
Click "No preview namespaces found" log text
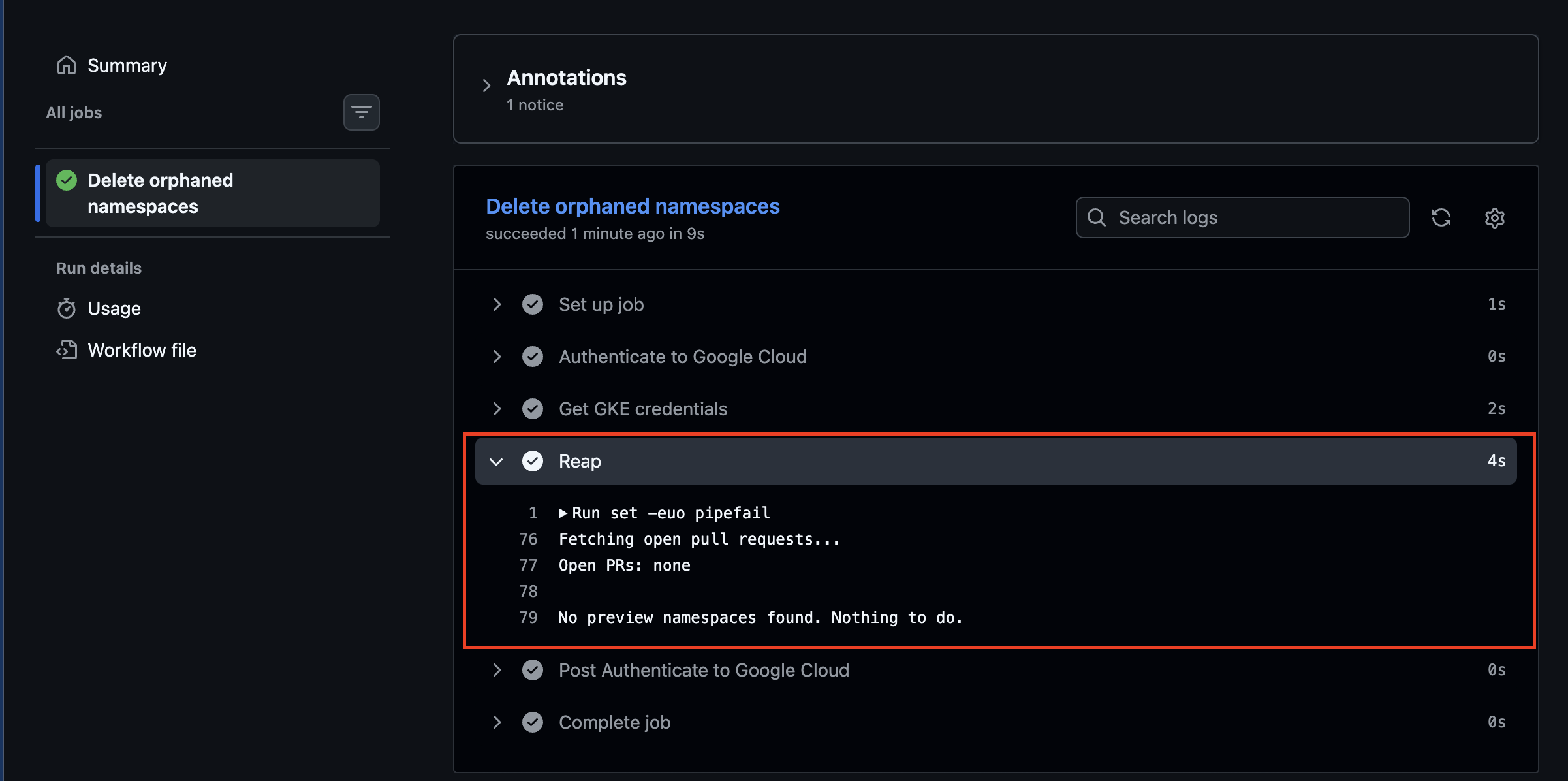coord(689,618)
